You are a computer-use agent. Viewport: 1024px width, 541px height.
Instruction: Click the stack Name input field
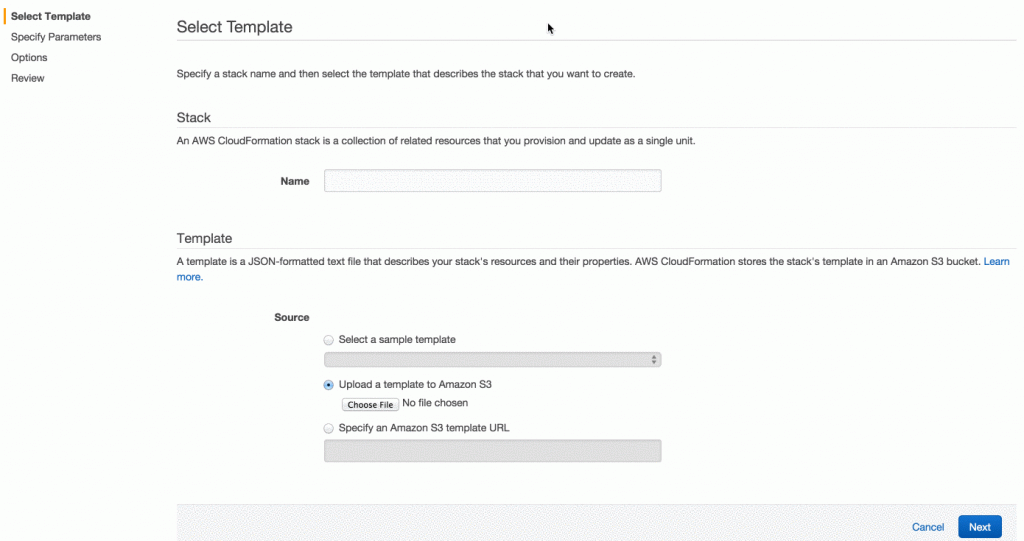492,181
